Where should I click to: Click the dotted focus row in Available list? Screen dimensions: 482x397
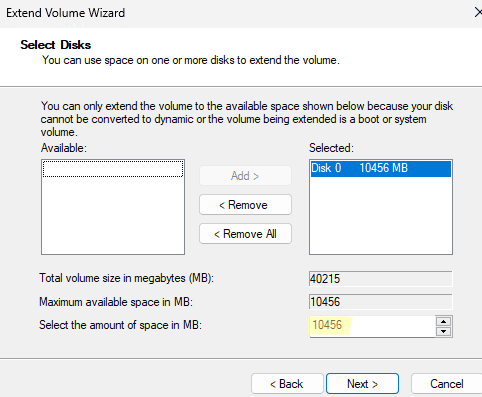113,169
